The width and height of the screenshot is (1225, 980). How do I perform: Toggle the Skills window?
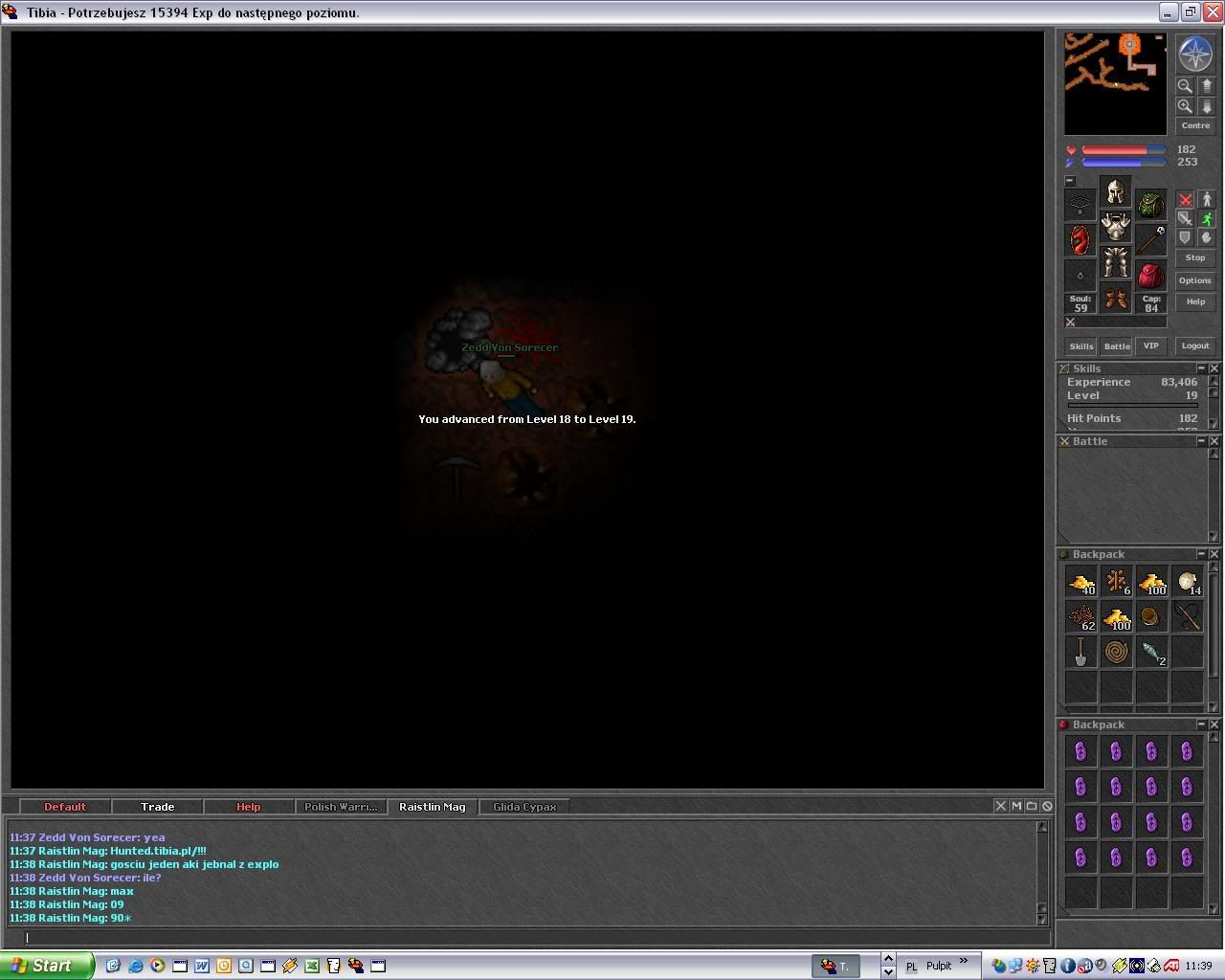[x=1081, y=346]
